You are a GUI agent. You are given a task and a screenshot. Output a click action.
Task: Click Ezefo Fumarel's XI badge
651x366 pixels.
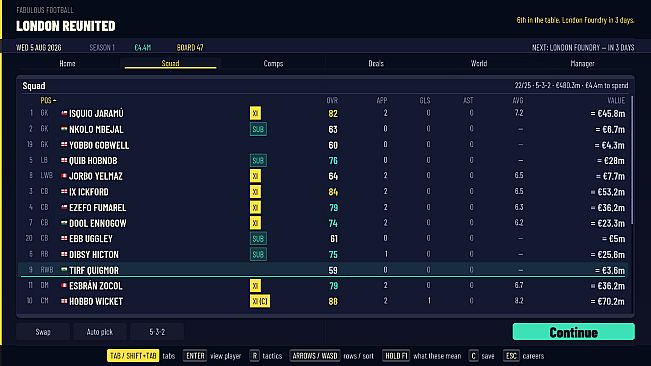(255, 207)
